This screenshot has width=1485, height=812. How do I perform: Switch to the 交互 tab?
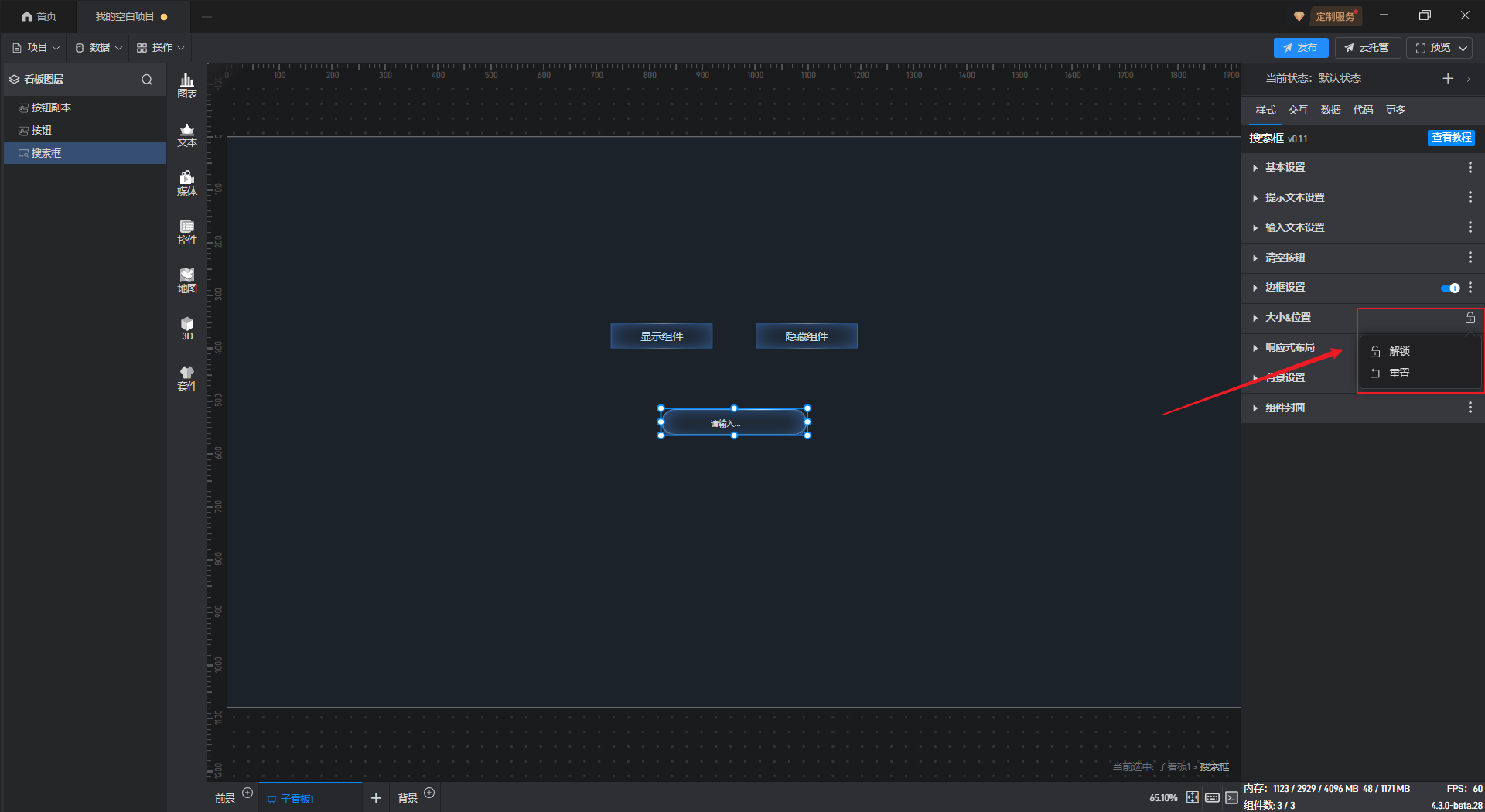[1298, 110]
